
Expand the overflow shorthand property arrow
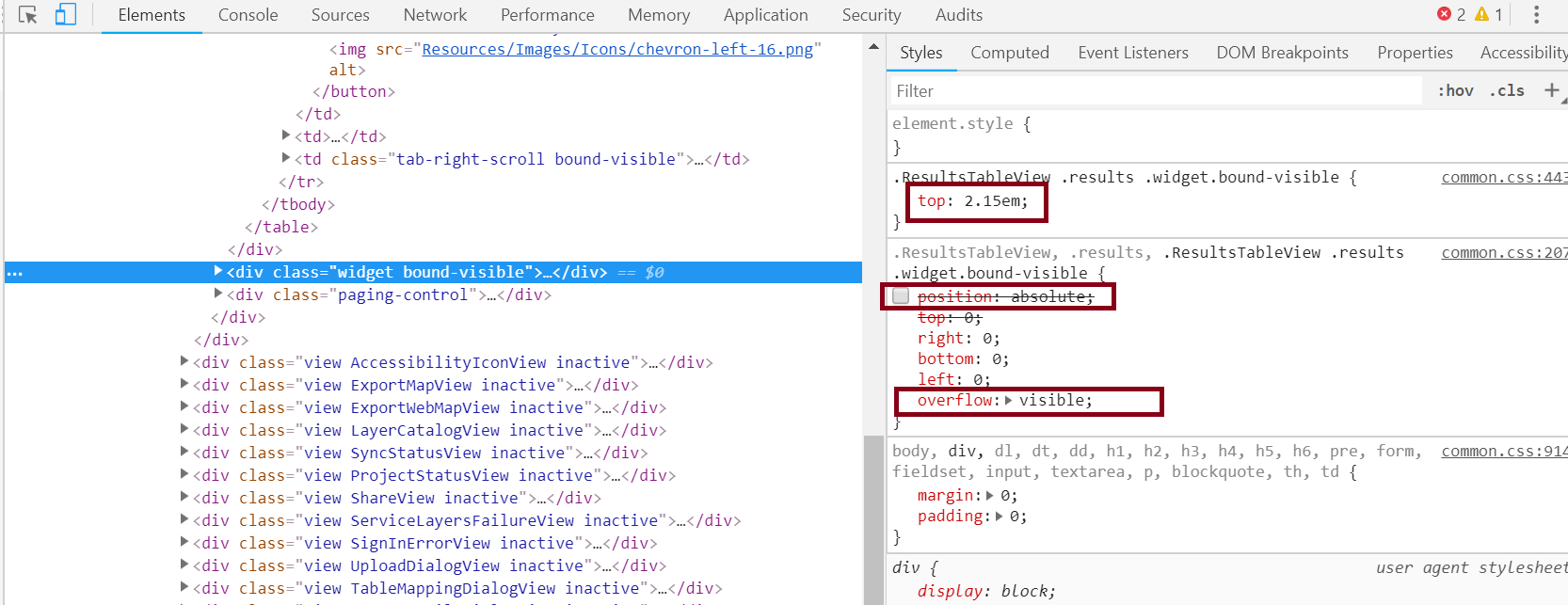(x=1009, y=401)
